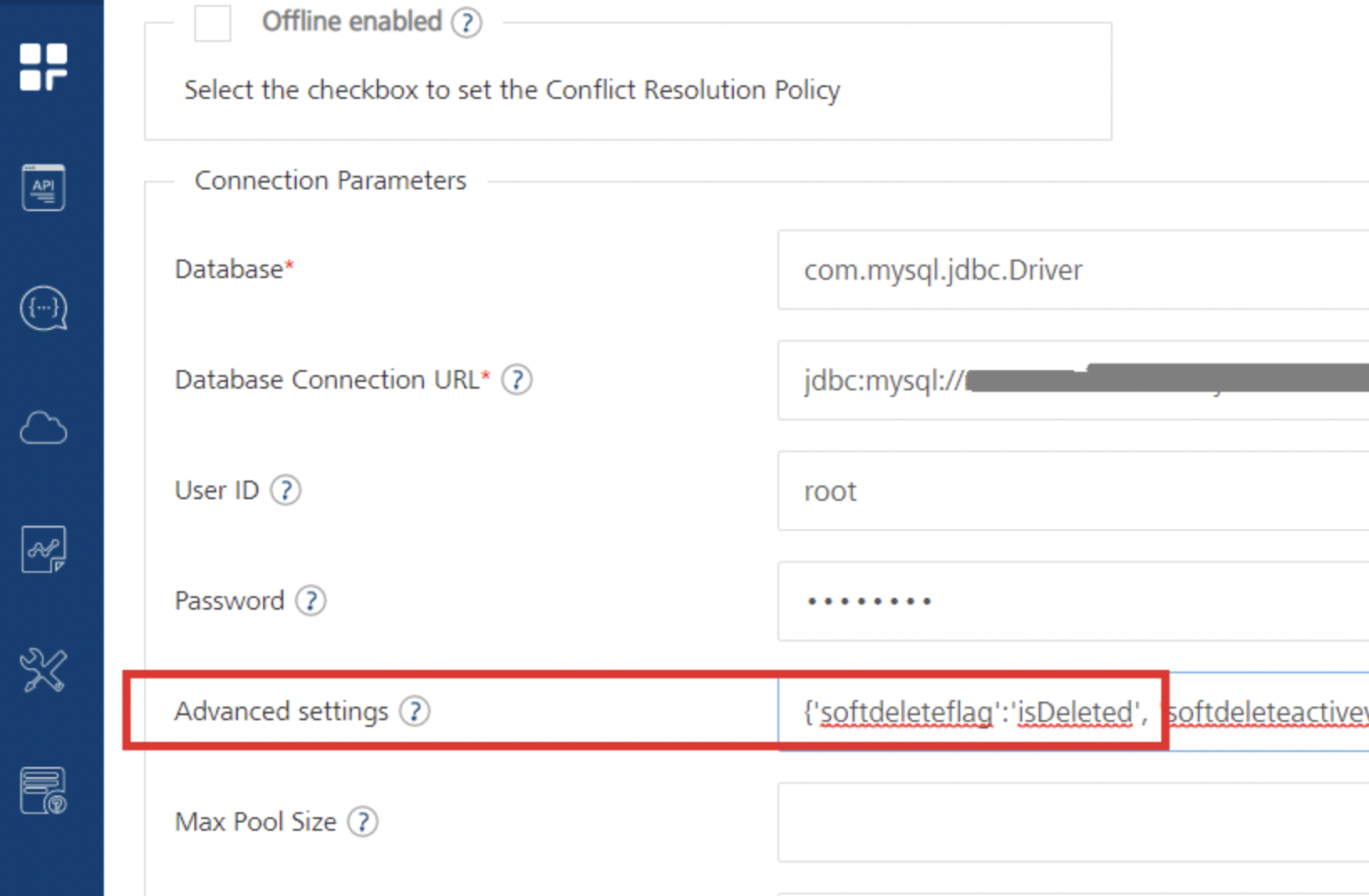Viewport: 1369px width, 896px height.
Task: Open help for Advanced settings
Action: point(415,712)
